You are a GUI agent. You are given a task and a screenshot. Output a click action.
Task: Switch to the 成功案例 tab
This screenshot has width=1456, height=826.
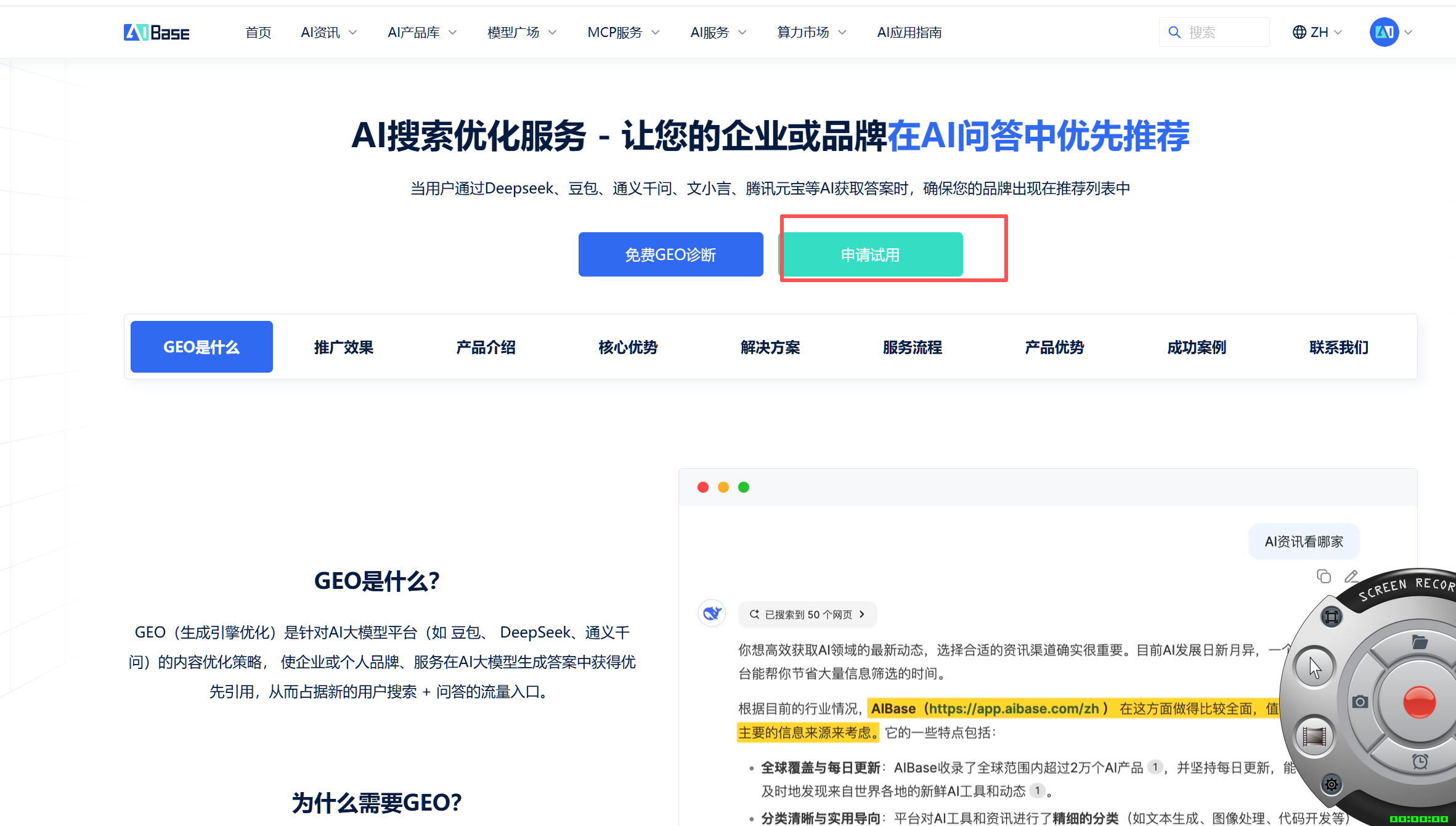[x=1197, y=347]
